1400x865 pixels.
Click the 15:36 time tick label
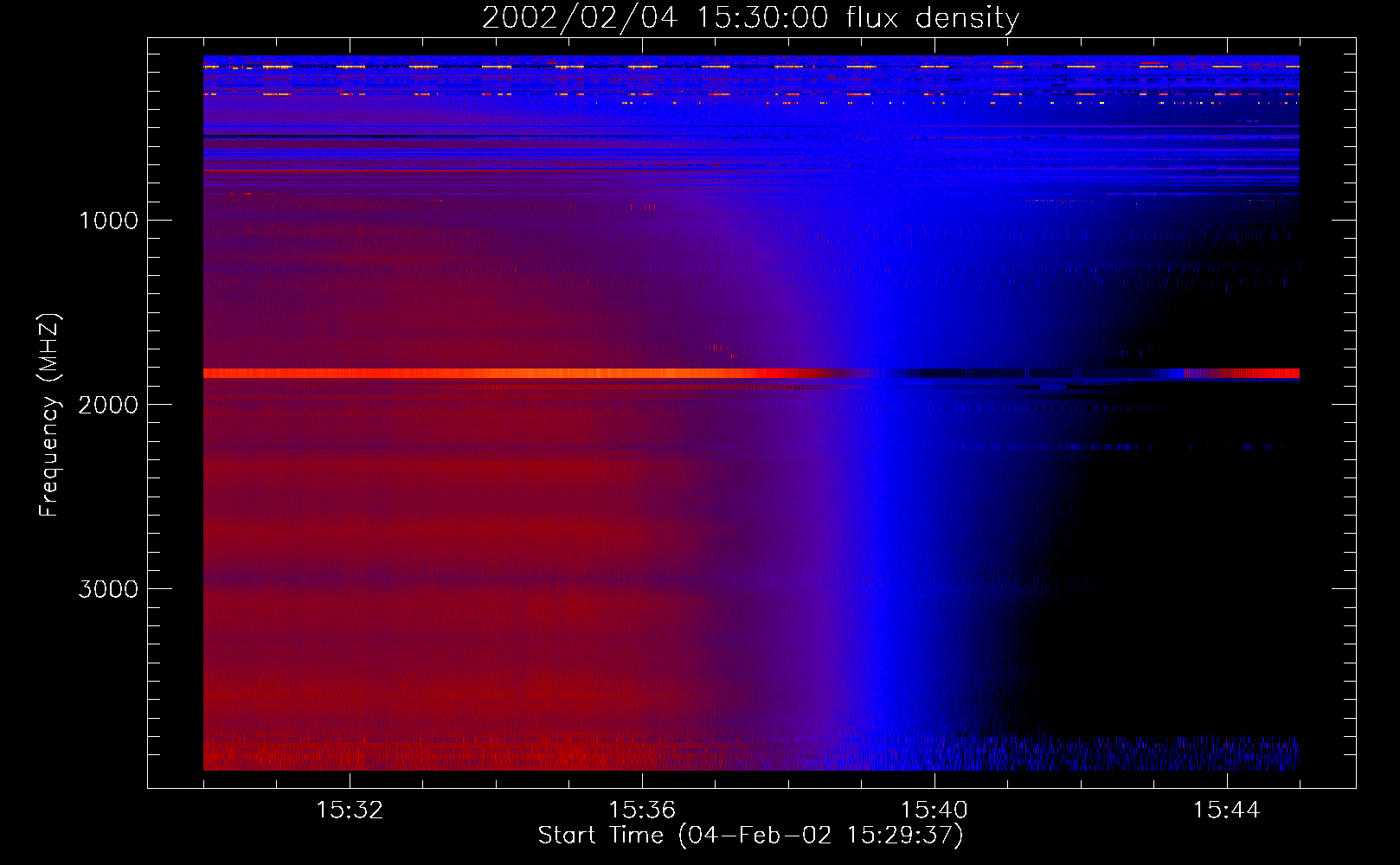click(642, 811)
